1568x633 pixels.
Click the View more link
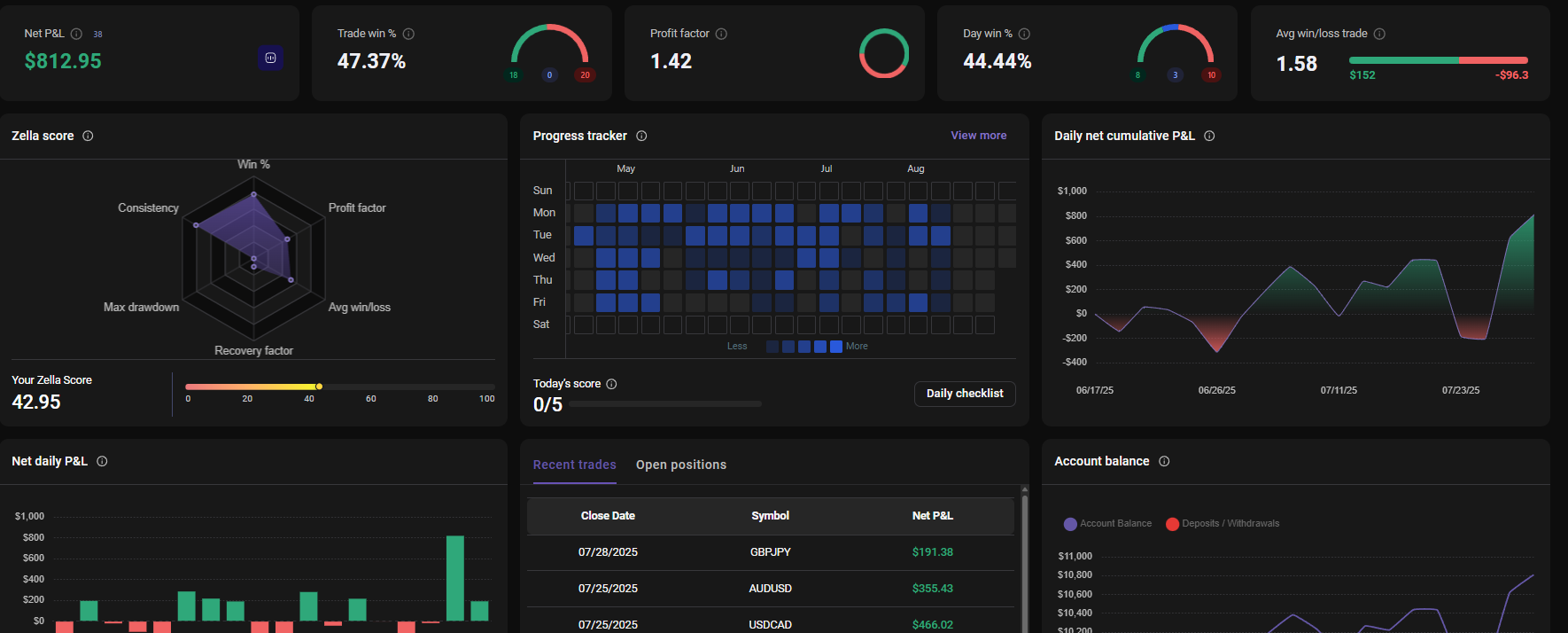pos(978,136)
